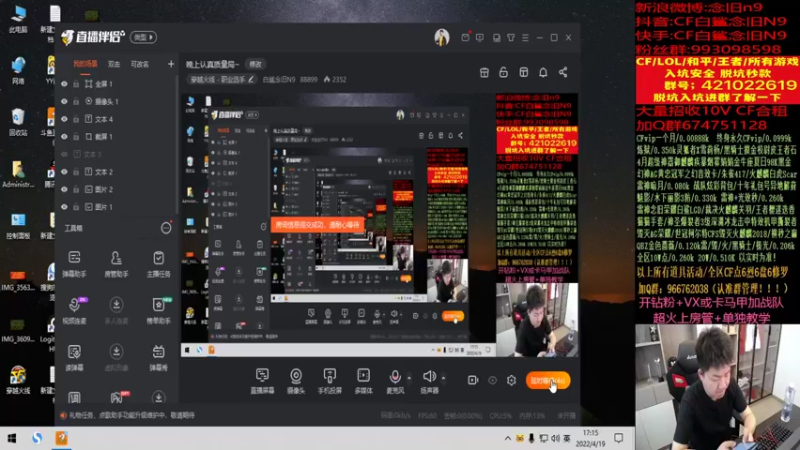Open the mail icon in title bar

click(465, 38)
